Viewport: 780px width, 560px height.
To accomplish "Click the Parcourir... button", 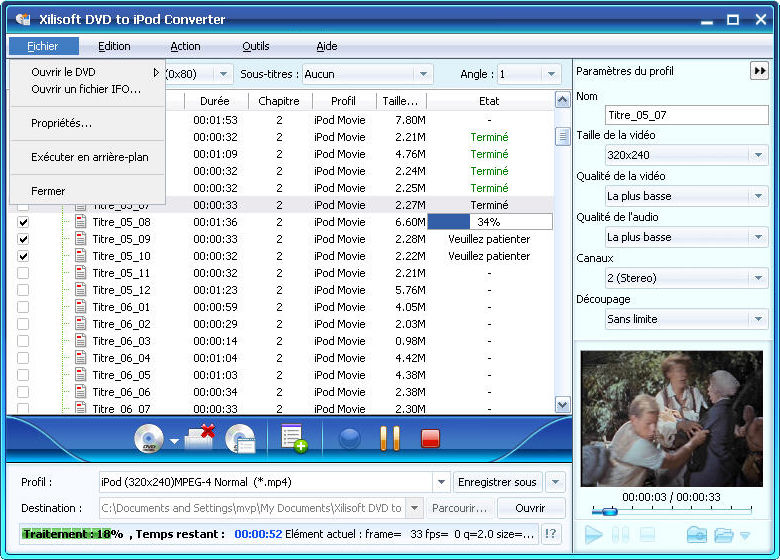I will coord(459,508).
